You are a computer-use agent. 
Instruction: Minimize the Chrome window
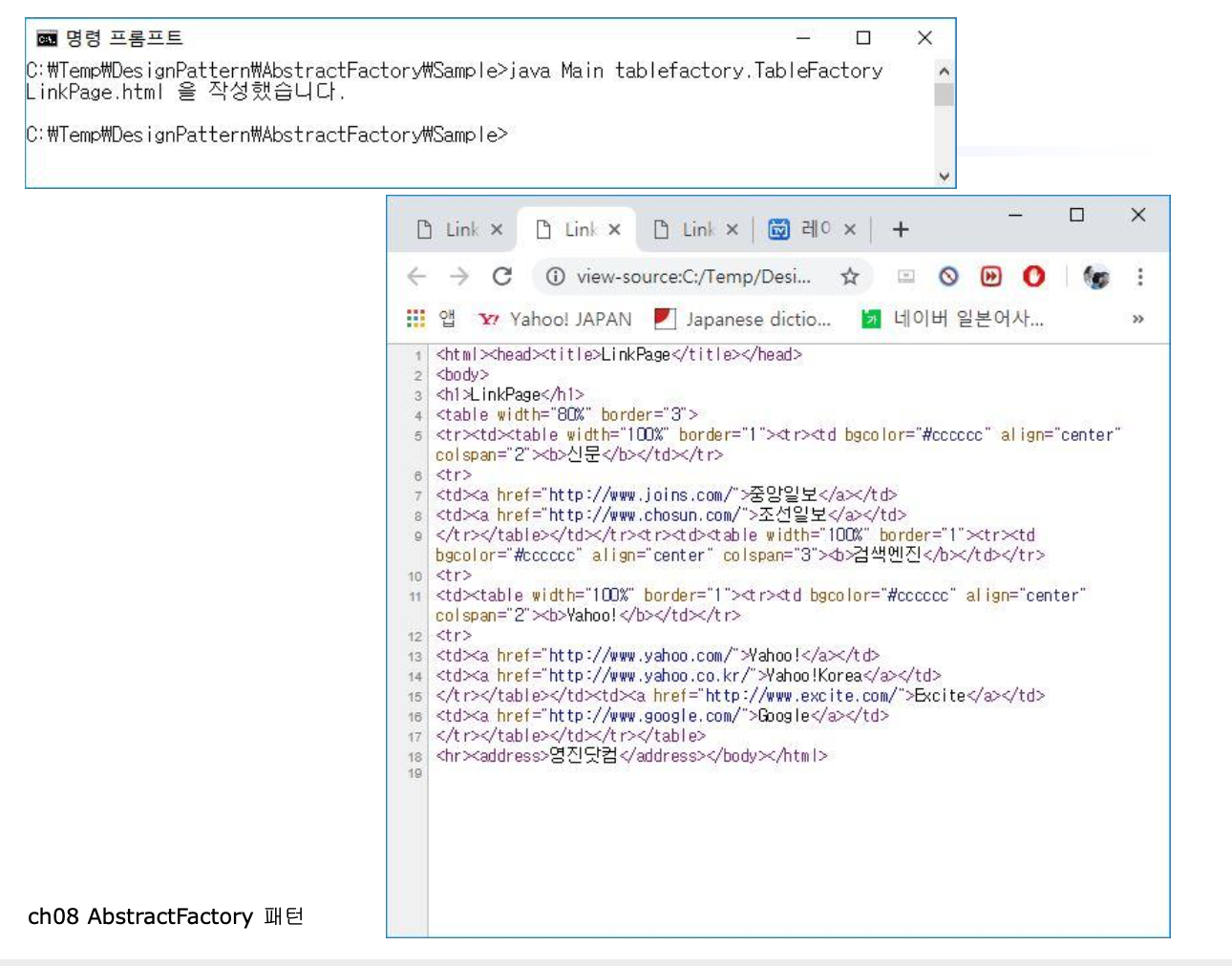[x=1015, y=216]
